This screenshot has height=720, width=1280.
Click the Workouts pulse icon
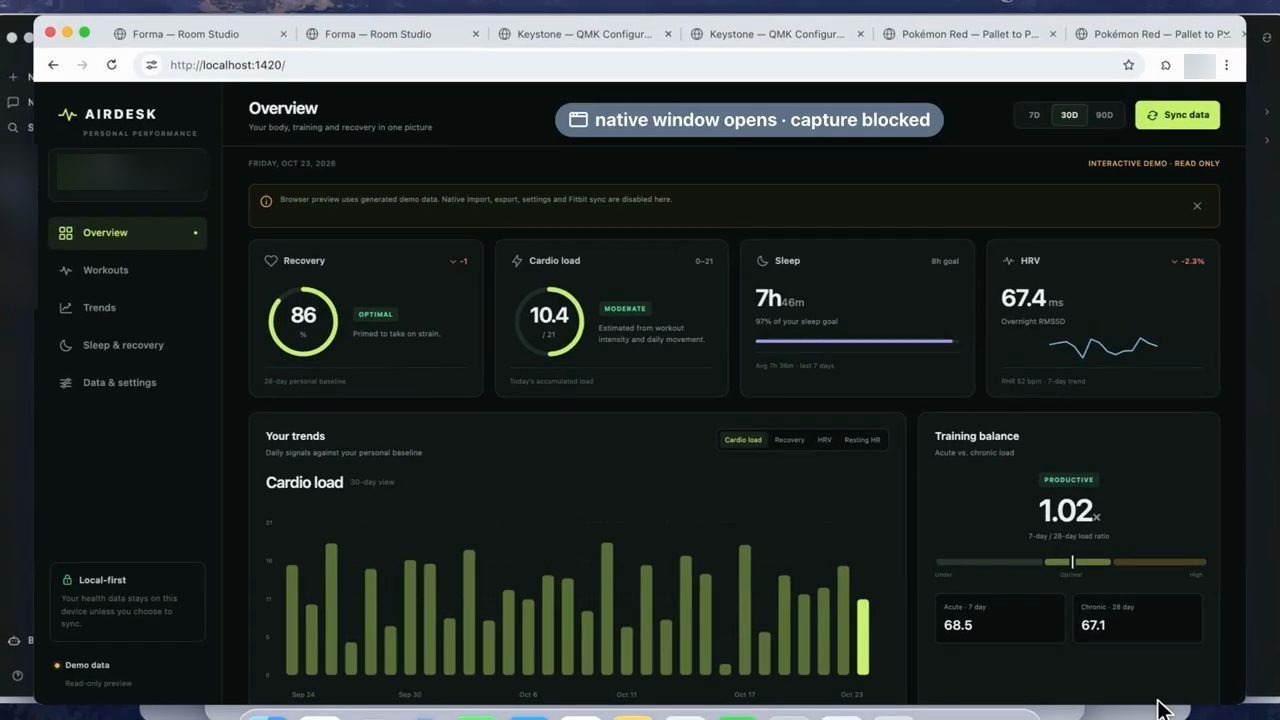(x=66, y=270)
